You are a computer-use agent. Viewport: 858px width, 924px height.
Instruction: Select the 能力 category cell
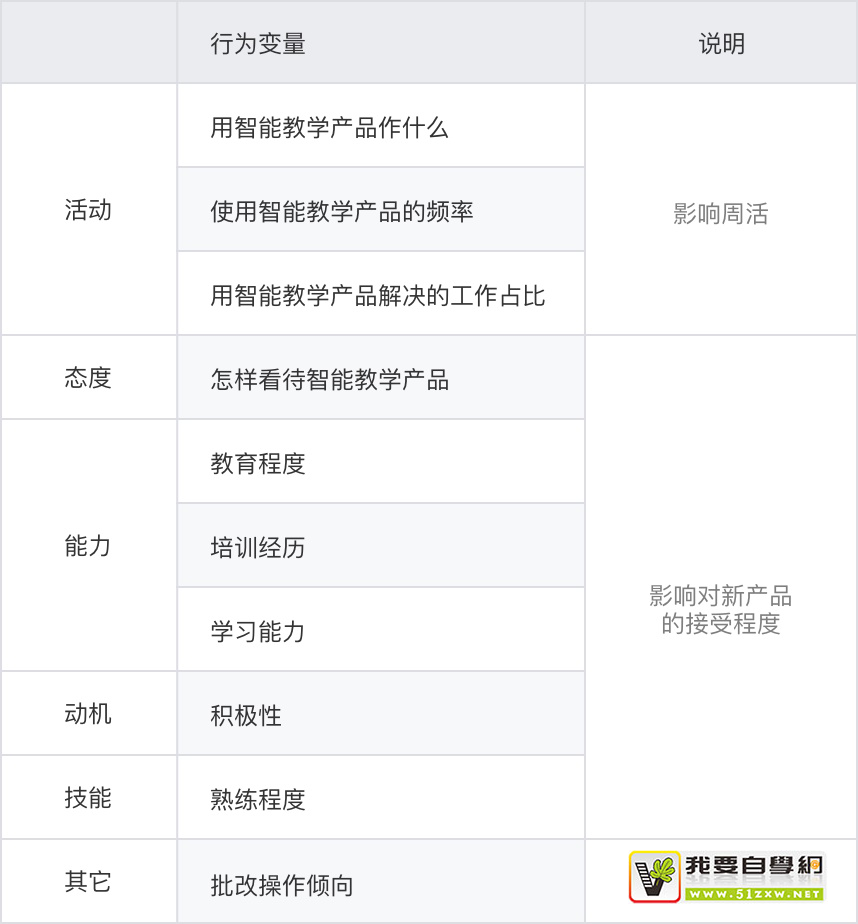pos(88,546)
